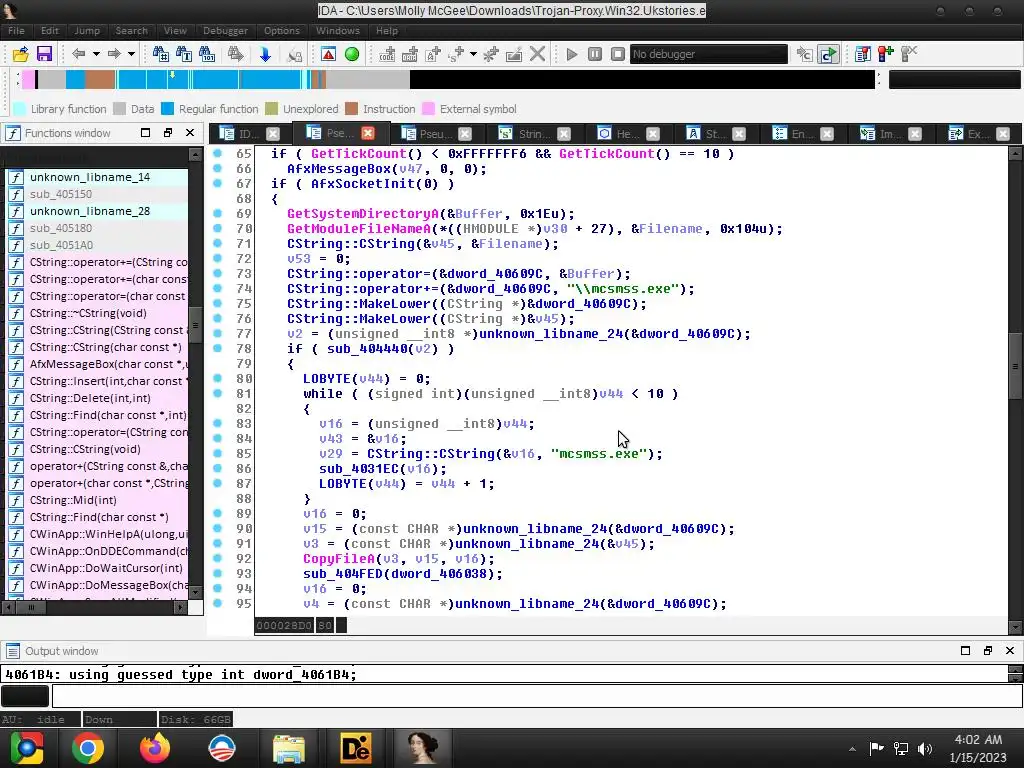The height and width of the screenshot is (768, 1024).
Task: Select CString::MakeLower-adjacent entry 'CString::Mid(int)'
Action: (97, 500)
